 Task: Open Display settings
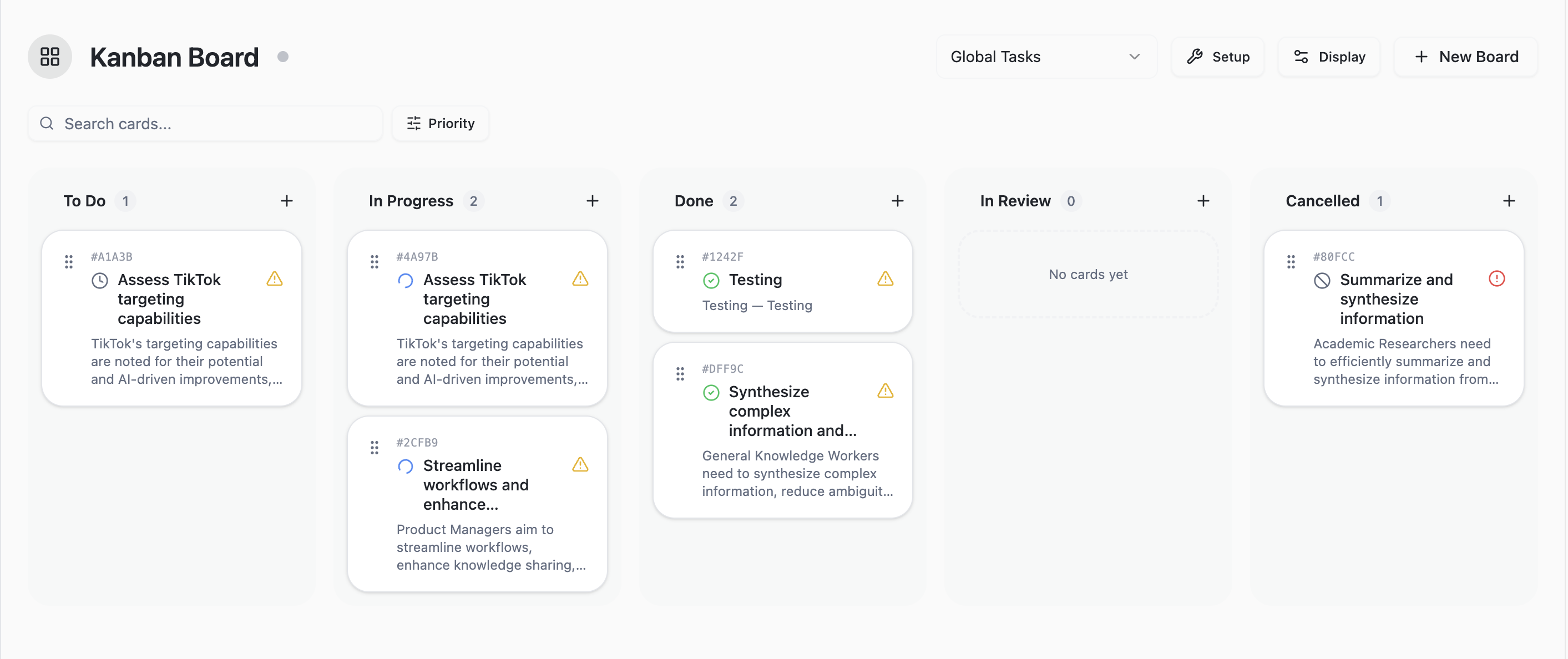pyautogui.click(x=1329, y=57)
